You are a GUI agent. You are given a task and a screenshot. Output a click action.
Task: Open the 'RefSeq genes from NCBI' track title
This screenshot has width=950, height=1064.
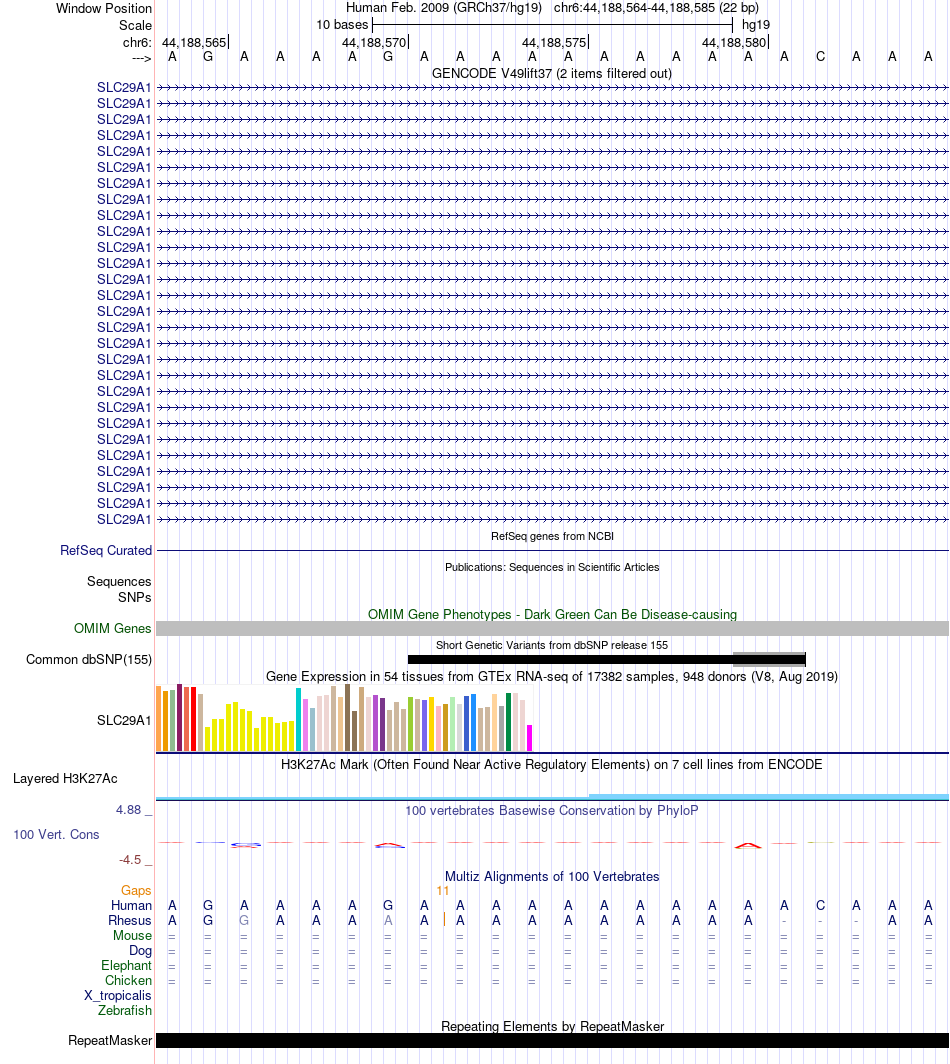(552, 536)
